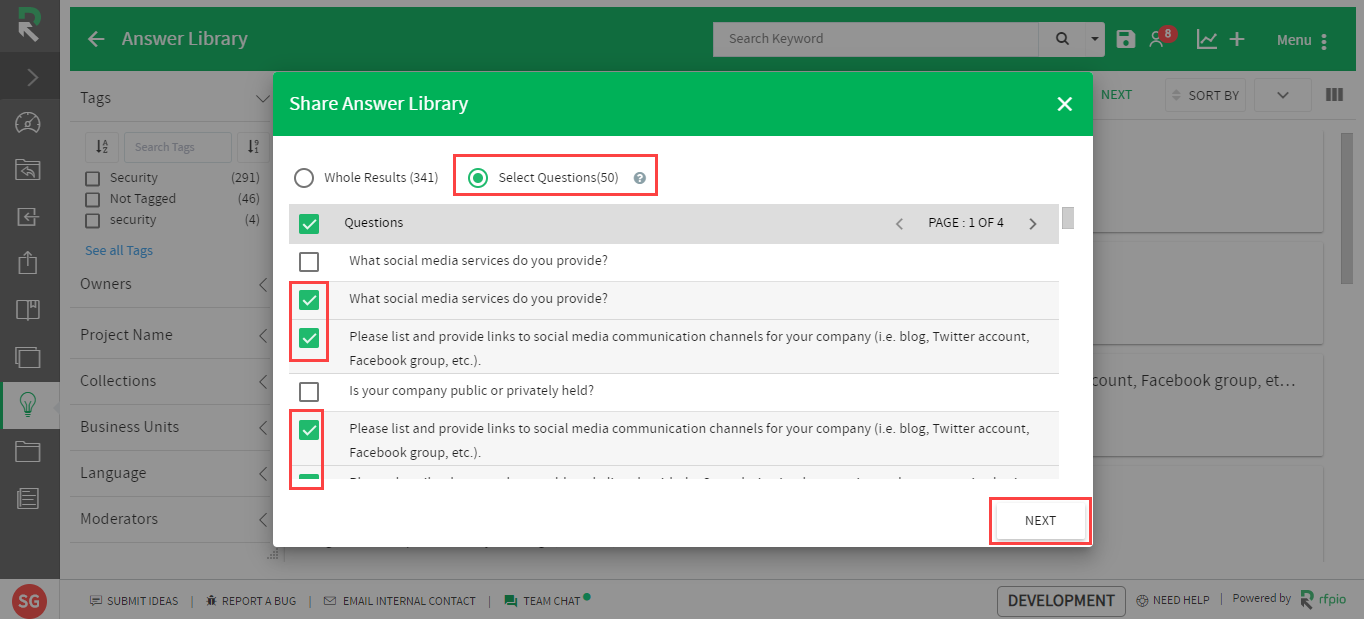Click the RFPIO logo at top left
Image resolution: width=1364 pixels, height=619 pixels.
29,24
